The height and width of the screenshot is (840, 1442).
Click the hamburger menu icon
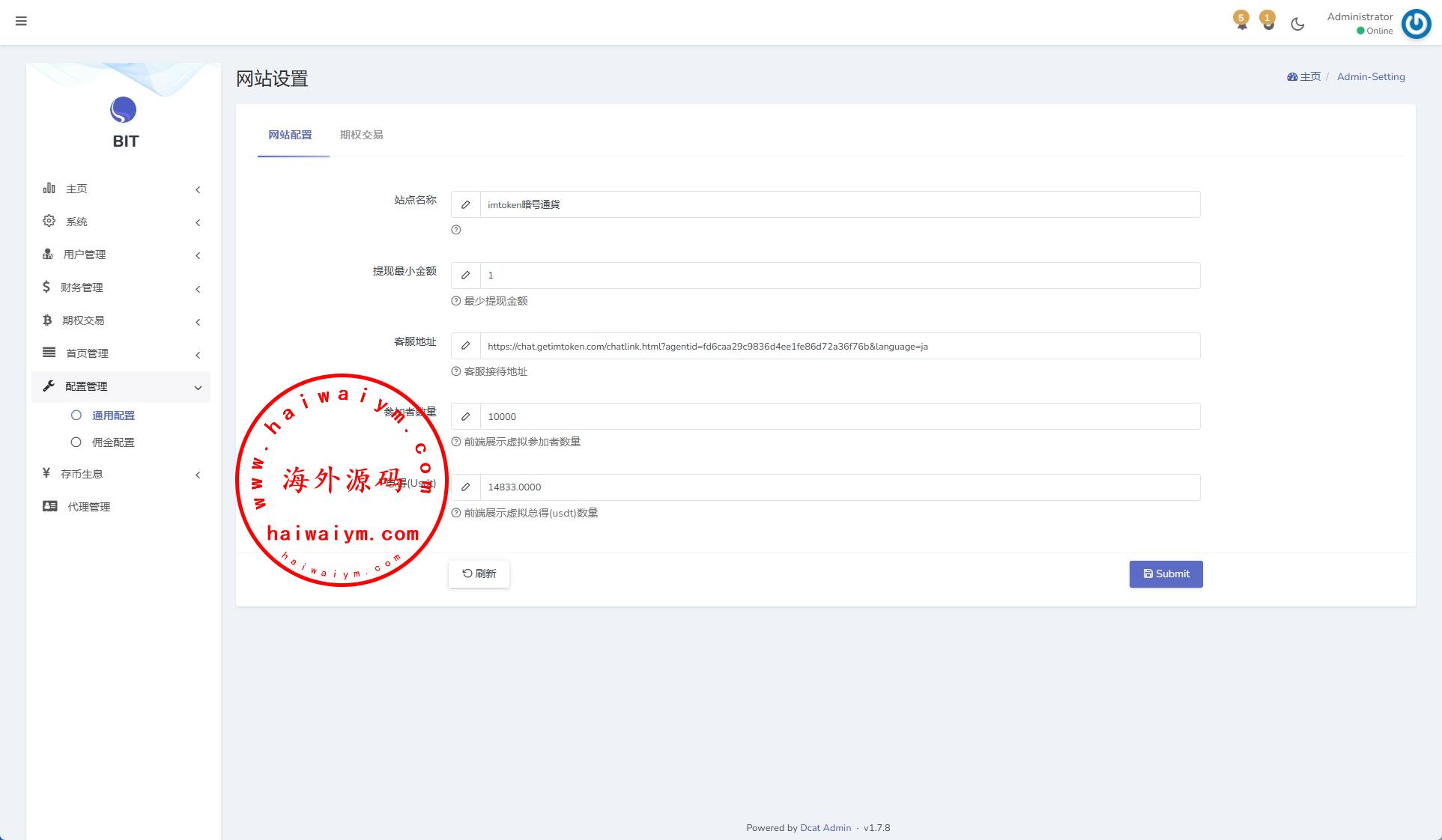(x=21, y=21)
